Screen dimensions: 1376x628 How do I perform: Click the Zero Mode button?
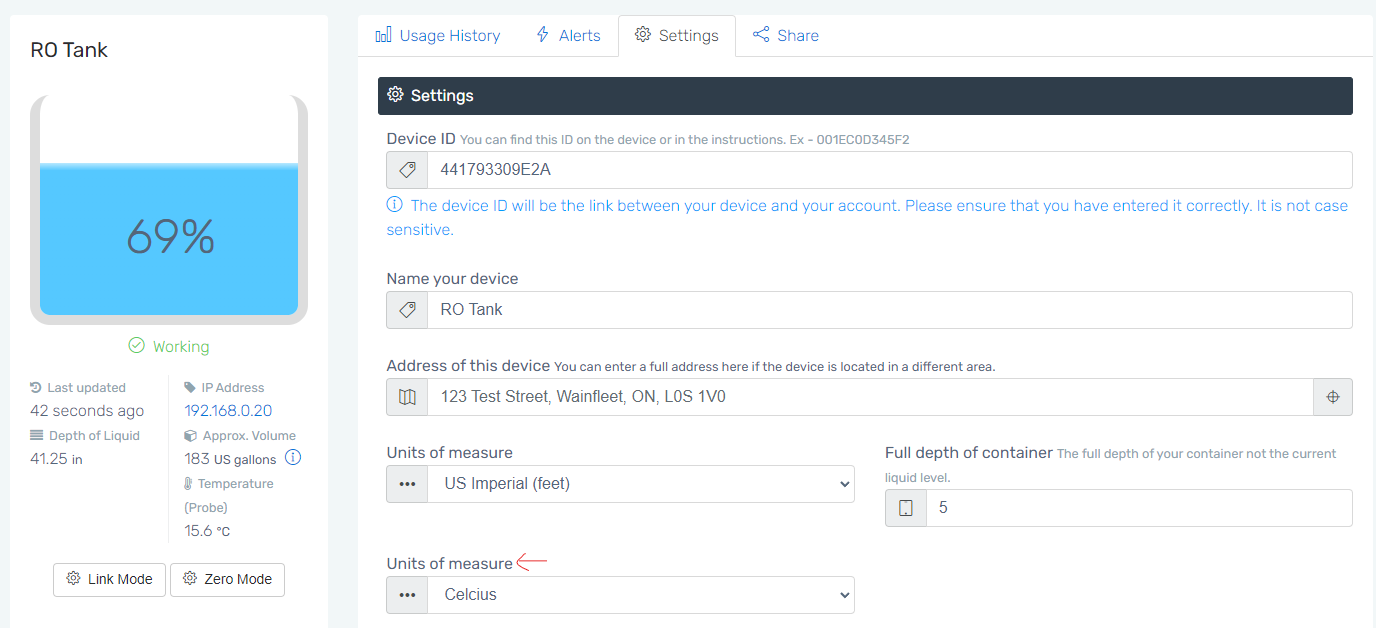(x=227, y=579)
